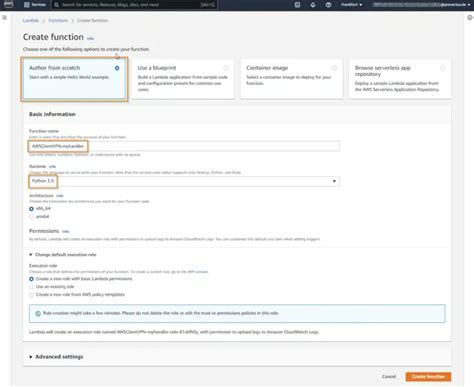Click the orange Create function button
Image resolution: width=474 pixels, height=387 pixels.
coord(428,377)
